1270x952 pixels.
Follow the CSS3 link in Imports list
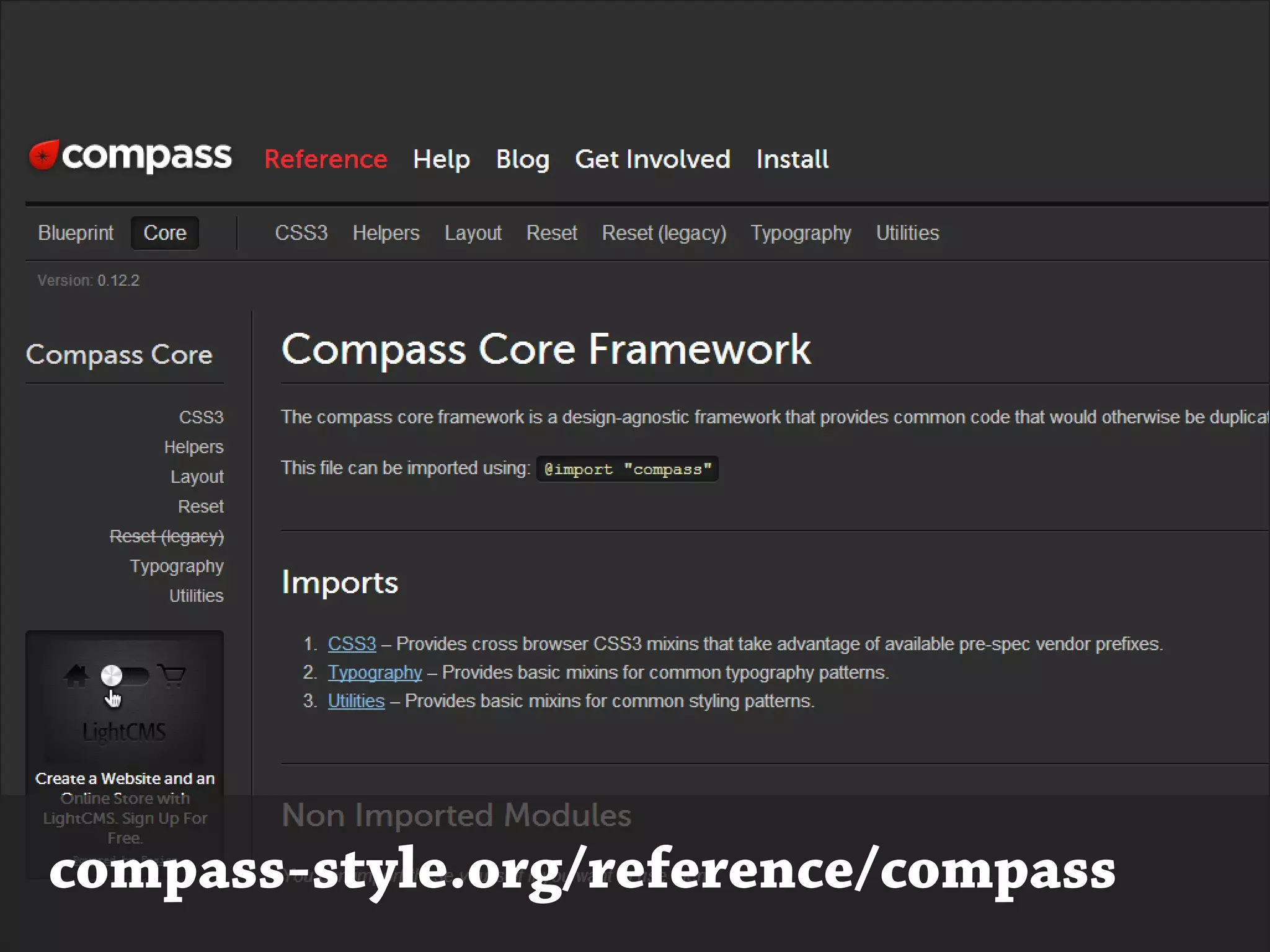pos(352,644)
